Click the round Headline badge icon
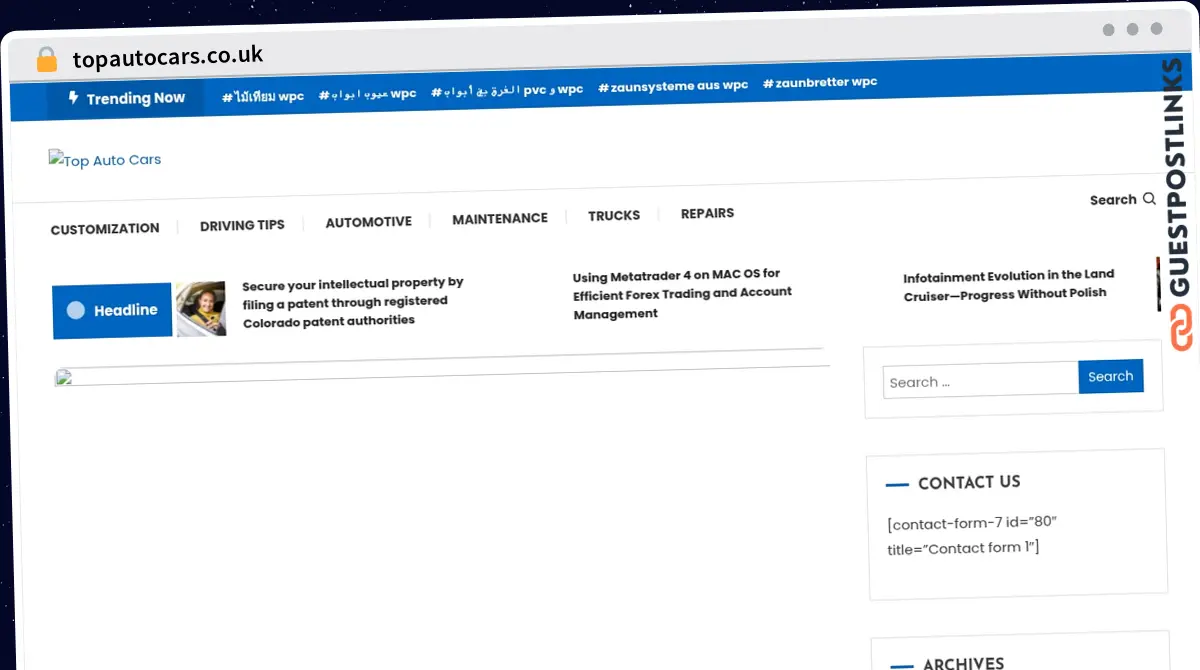Screen dimensions: 1200x670 pos(76,311)
